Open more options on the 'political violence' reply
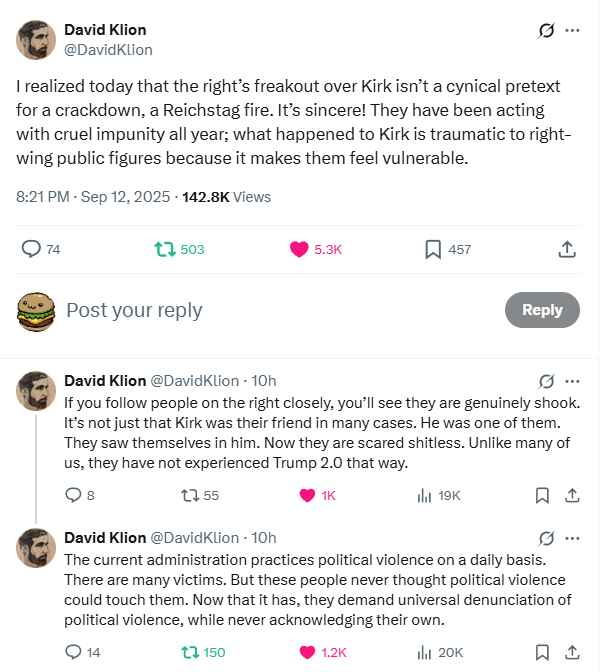The image size is (602, 672). (x=572, y=538)
